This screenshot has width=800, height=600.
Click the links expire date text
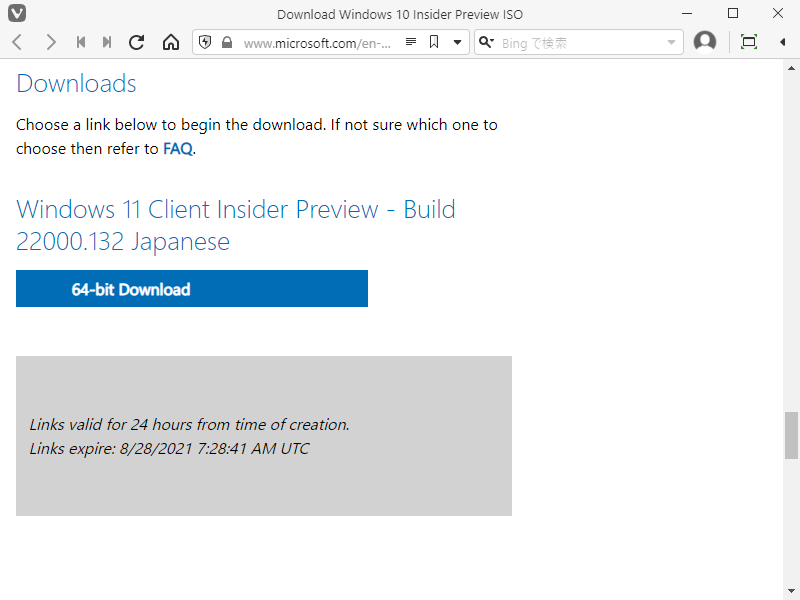tap(169, 448)
